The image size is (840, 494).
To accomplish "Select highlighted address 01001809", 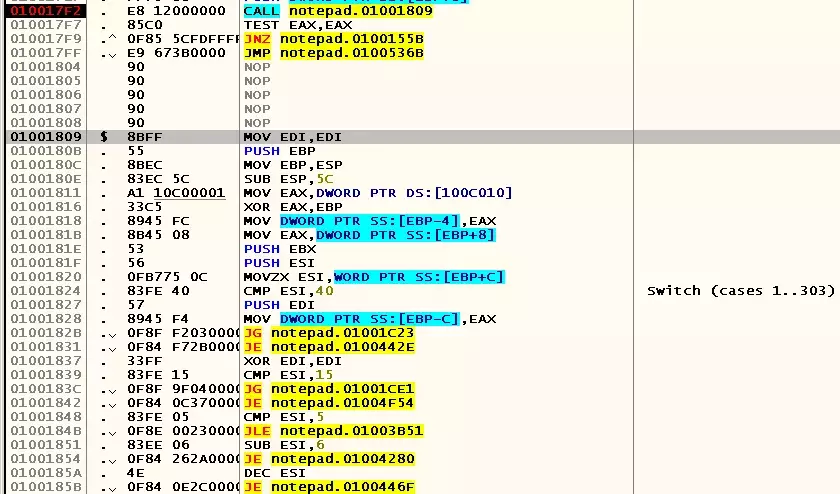I will [x=46, y=137].
